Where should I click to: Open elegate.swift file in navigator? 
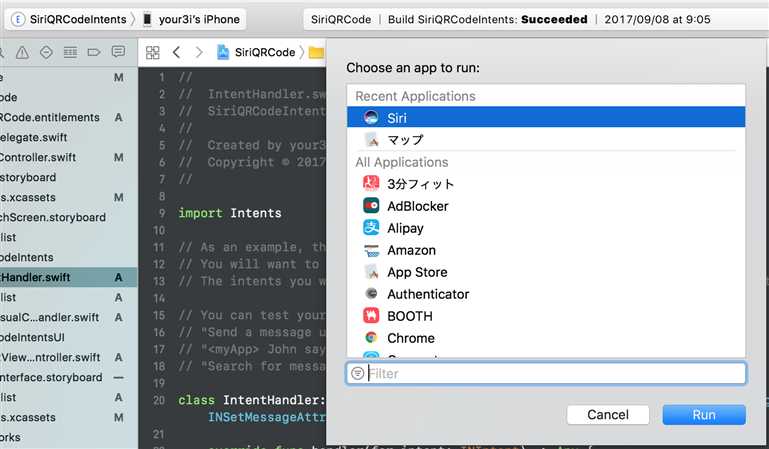tap(33, 138)
